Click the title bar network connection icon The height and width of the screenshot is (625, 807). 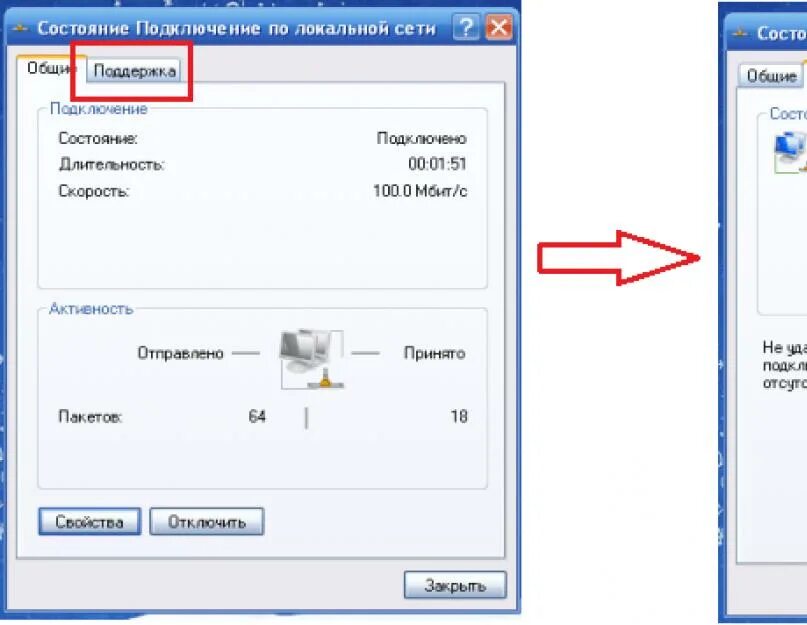(x=20, y=28)
